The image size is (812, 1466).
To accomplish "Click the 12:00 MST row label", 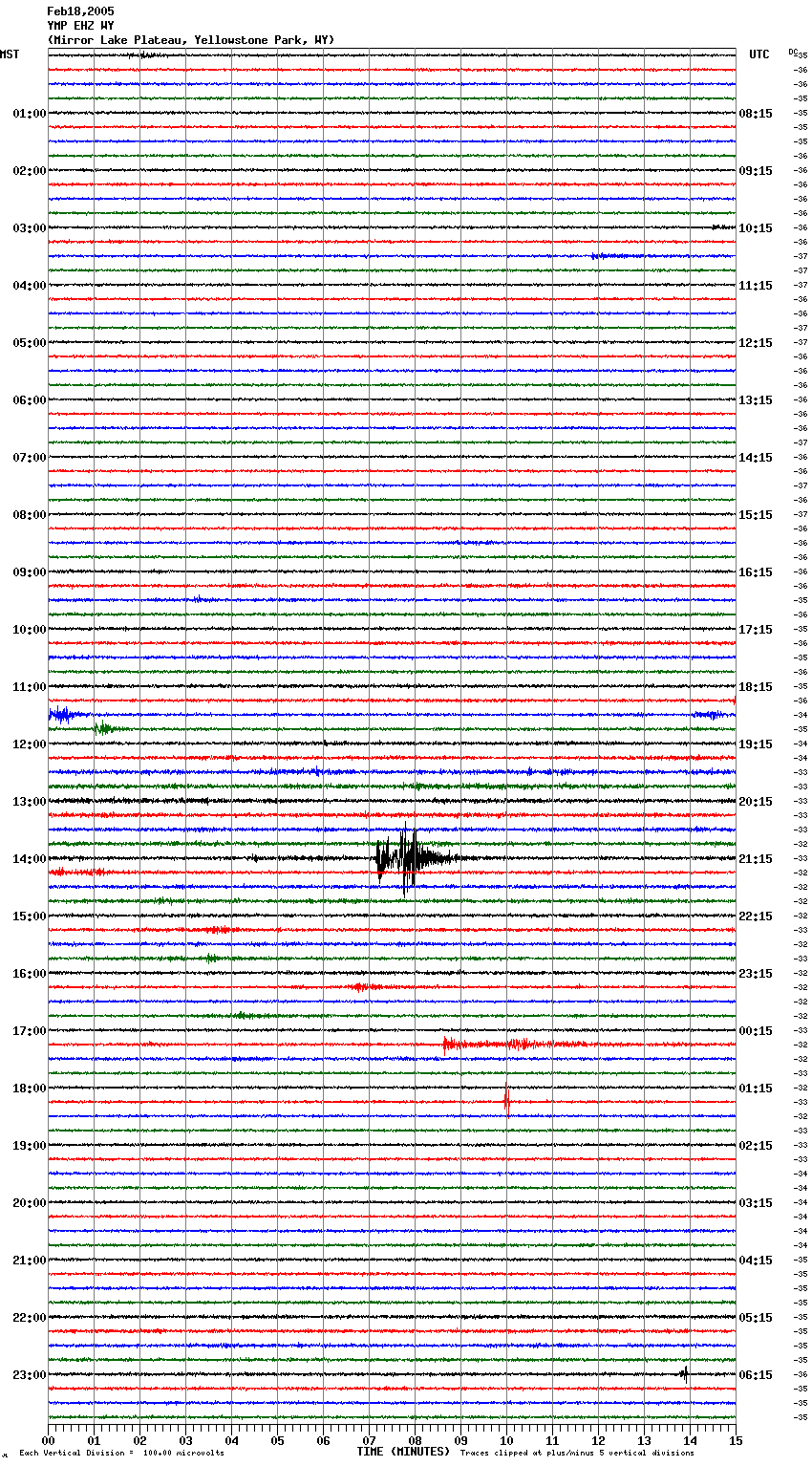I will 30,744.
